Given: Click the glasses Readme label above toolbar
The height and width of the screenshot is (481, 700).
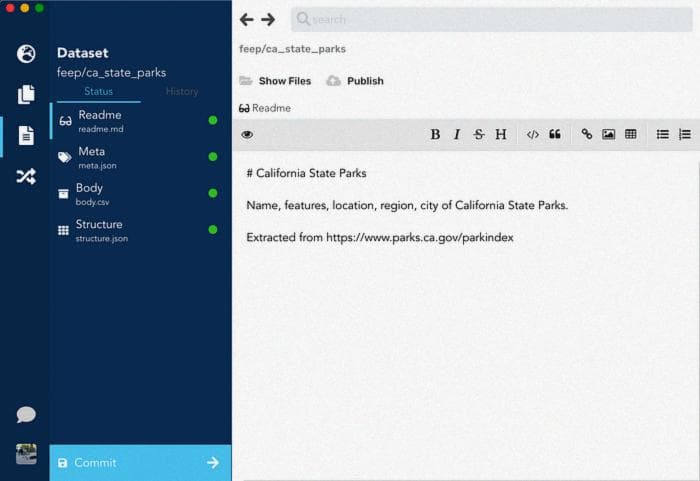Looking at the screenshot, I should pos(265,108).
